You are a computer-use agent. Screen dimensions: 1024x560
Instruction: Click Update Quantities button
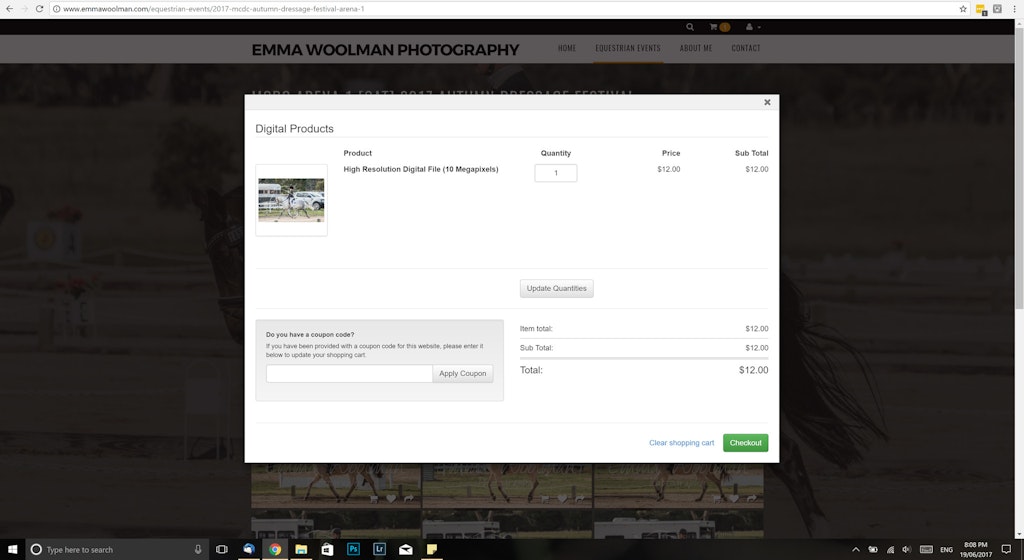click(x=556, y=288)
